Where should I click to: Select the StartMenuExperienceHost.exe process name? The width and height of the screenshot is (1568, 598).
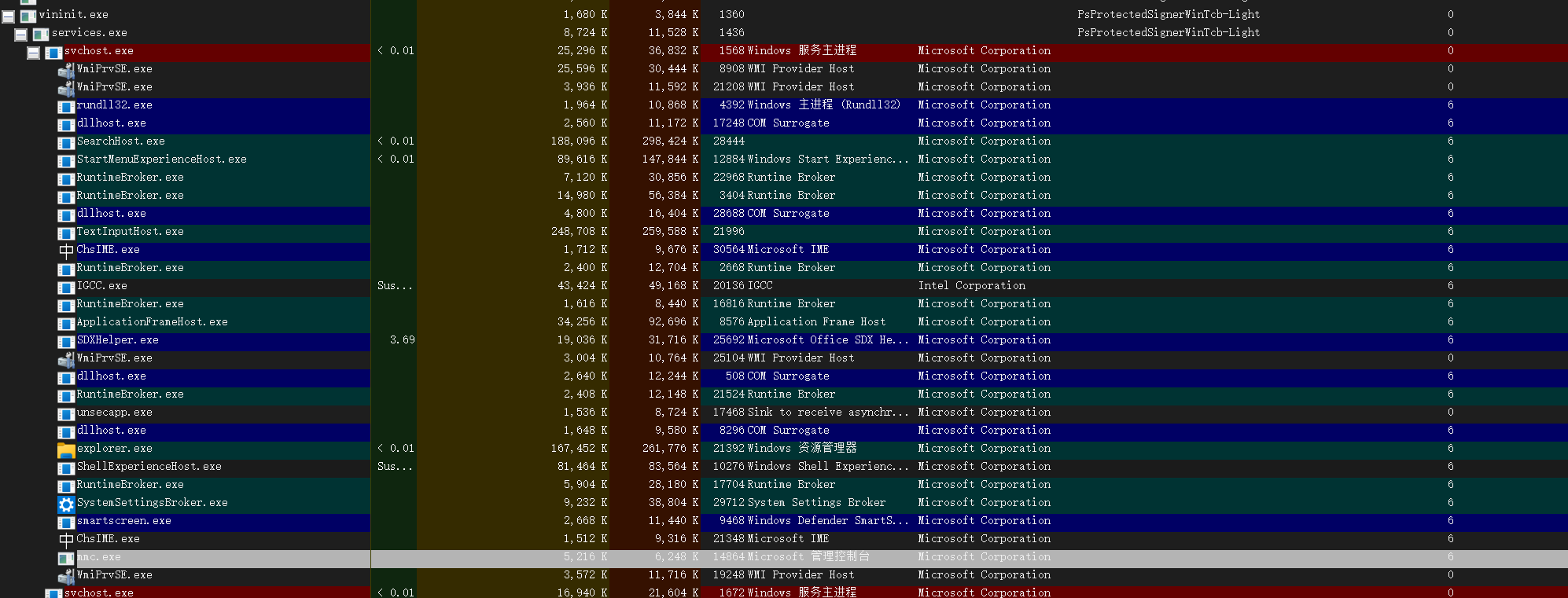click(161, 160)
